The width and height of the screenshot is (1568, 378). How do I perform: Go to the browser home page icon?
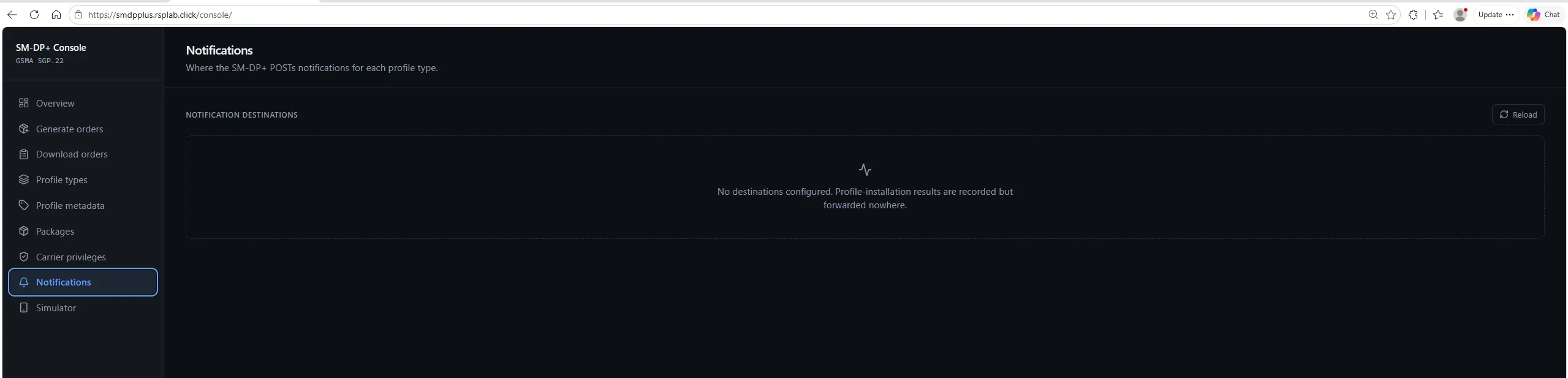(x=56, y=15)
